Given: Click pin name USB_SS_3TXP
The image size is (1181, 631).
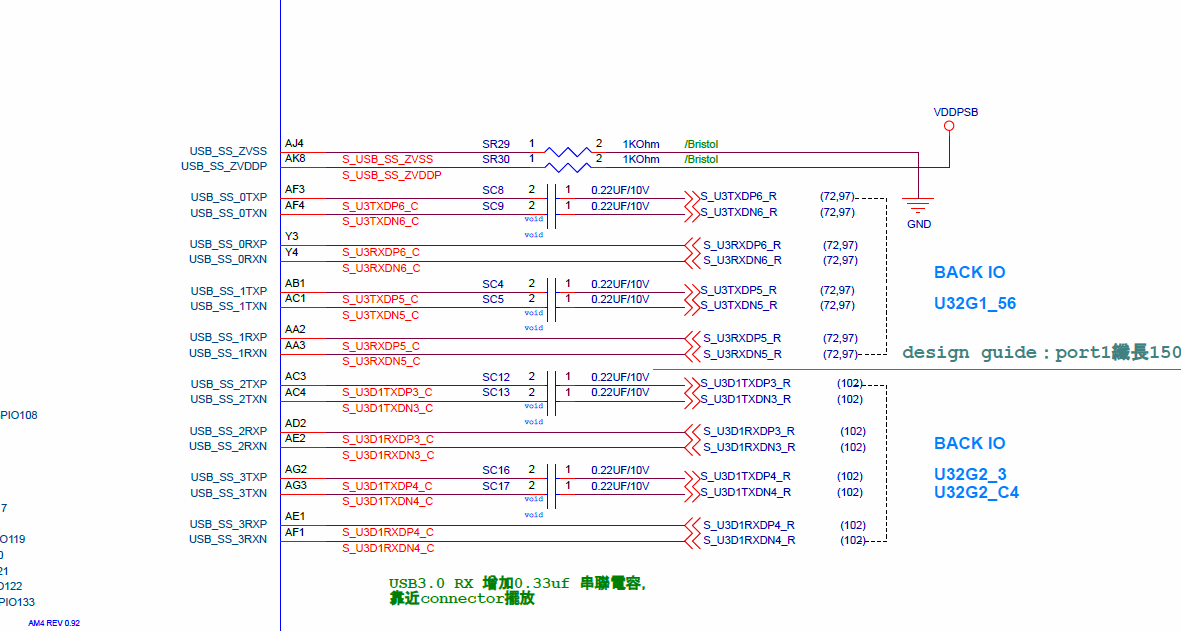Looking at the screenshot, I should [x=228, y=477].
